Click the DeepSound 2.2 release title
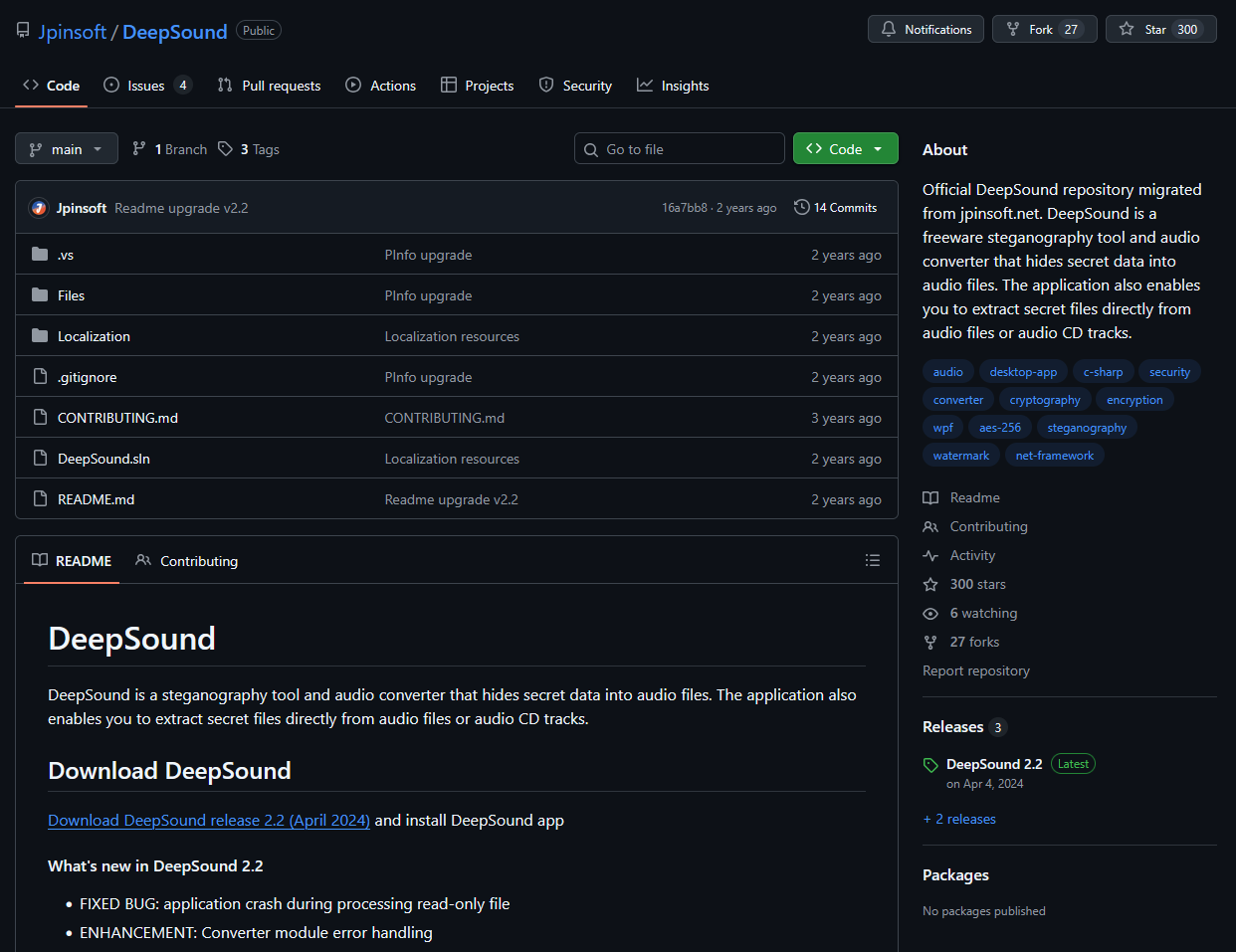The image size is (1236, 952). point(994,764)
